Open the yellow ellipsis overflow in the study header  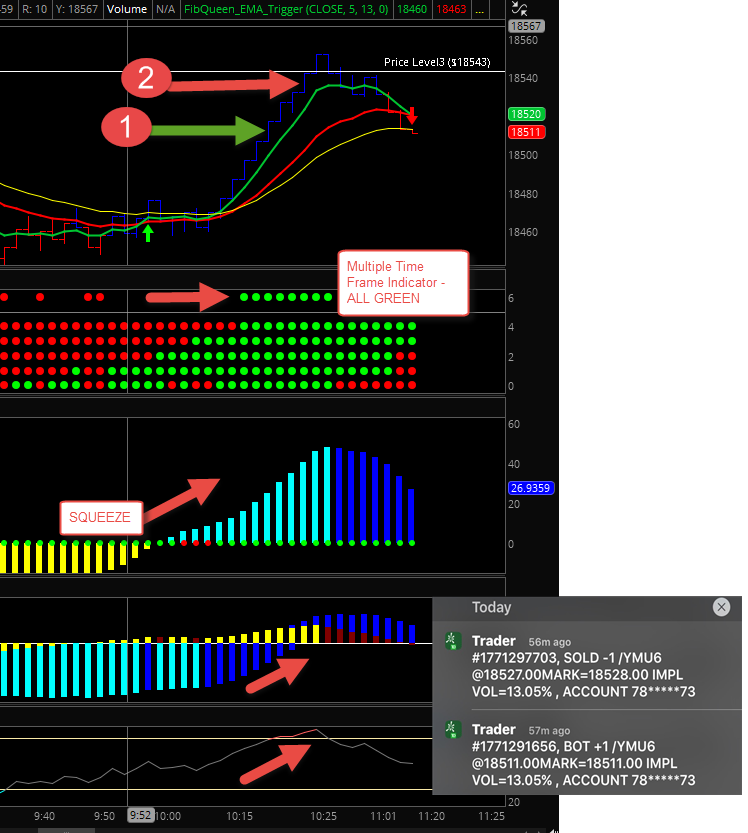pyautogui.click(x=479, y=9)
